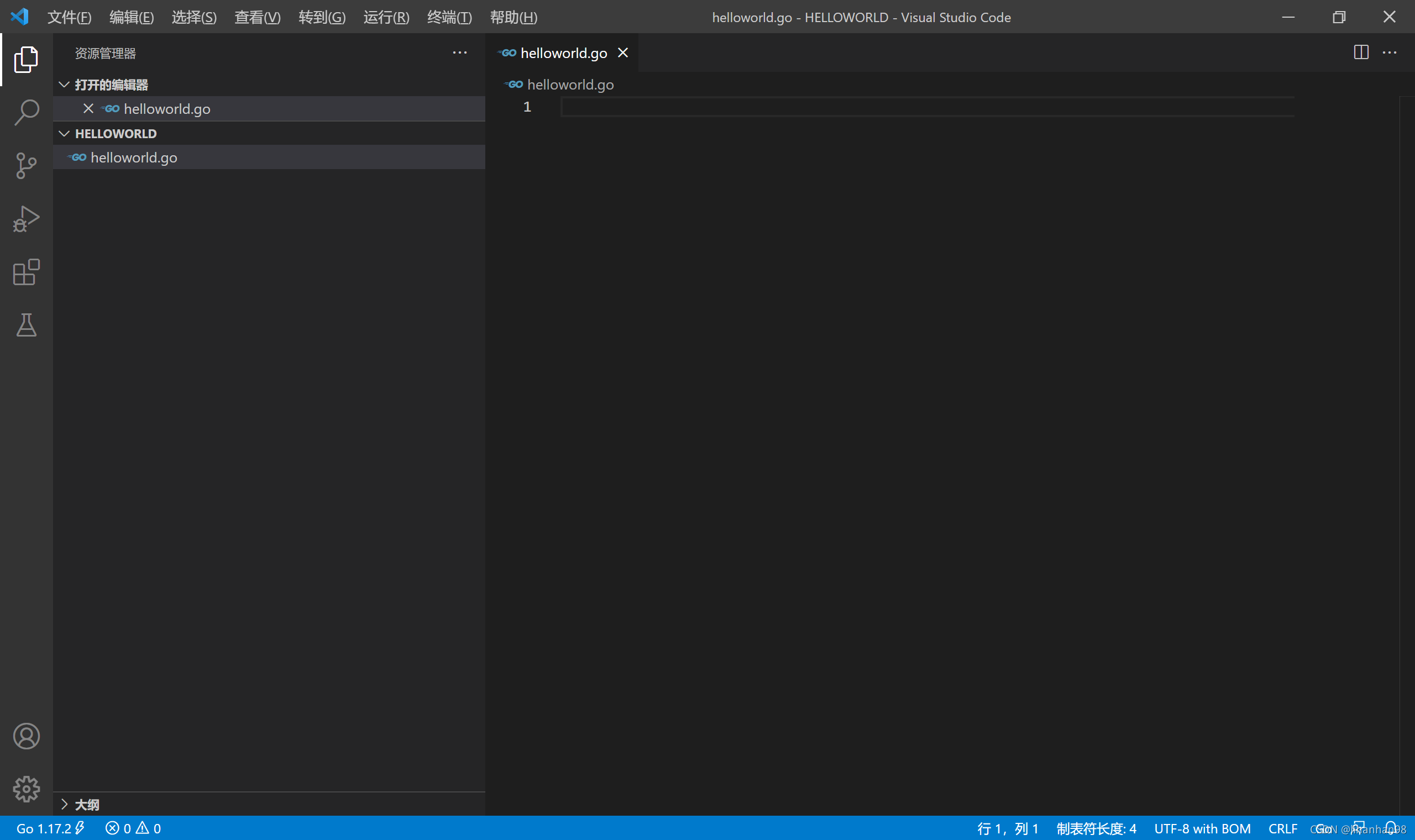The width and height of the screenshot is (1415, 840).
Task: Click 行 1, 列 1 to go to line
Action: coord(1008,827)
